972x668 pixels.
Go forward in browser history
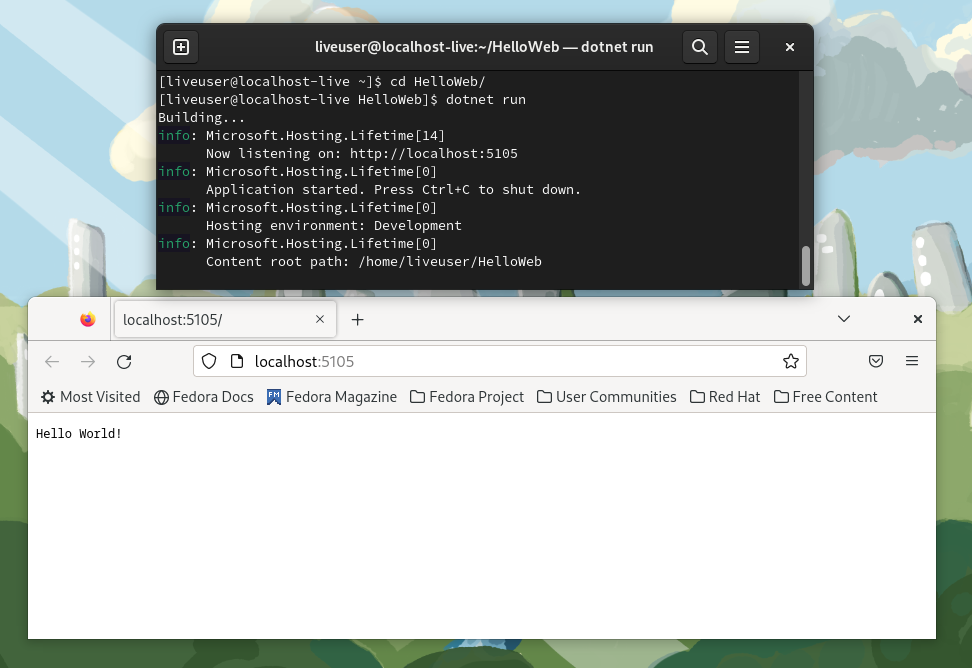point(88,361)
